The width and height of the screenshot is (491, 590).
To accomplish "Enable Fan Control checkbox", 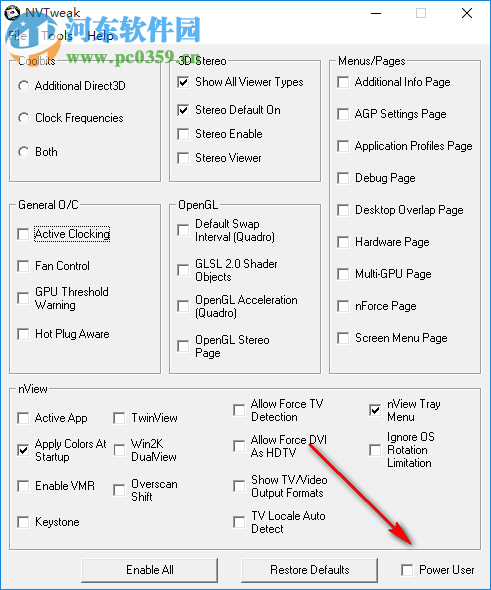I will [x=23, y=266].
